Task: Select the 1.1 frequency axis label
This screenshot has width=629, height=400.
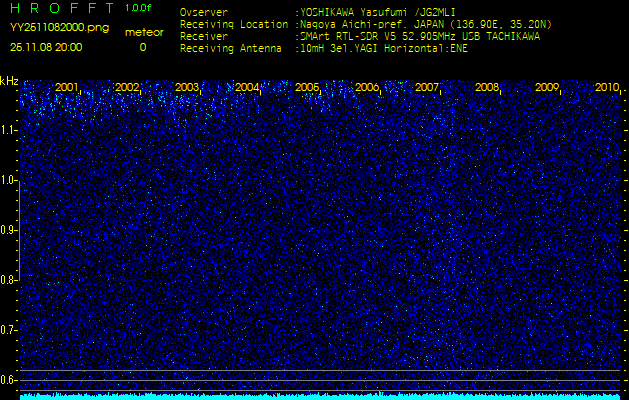Action: click(9, 130)
